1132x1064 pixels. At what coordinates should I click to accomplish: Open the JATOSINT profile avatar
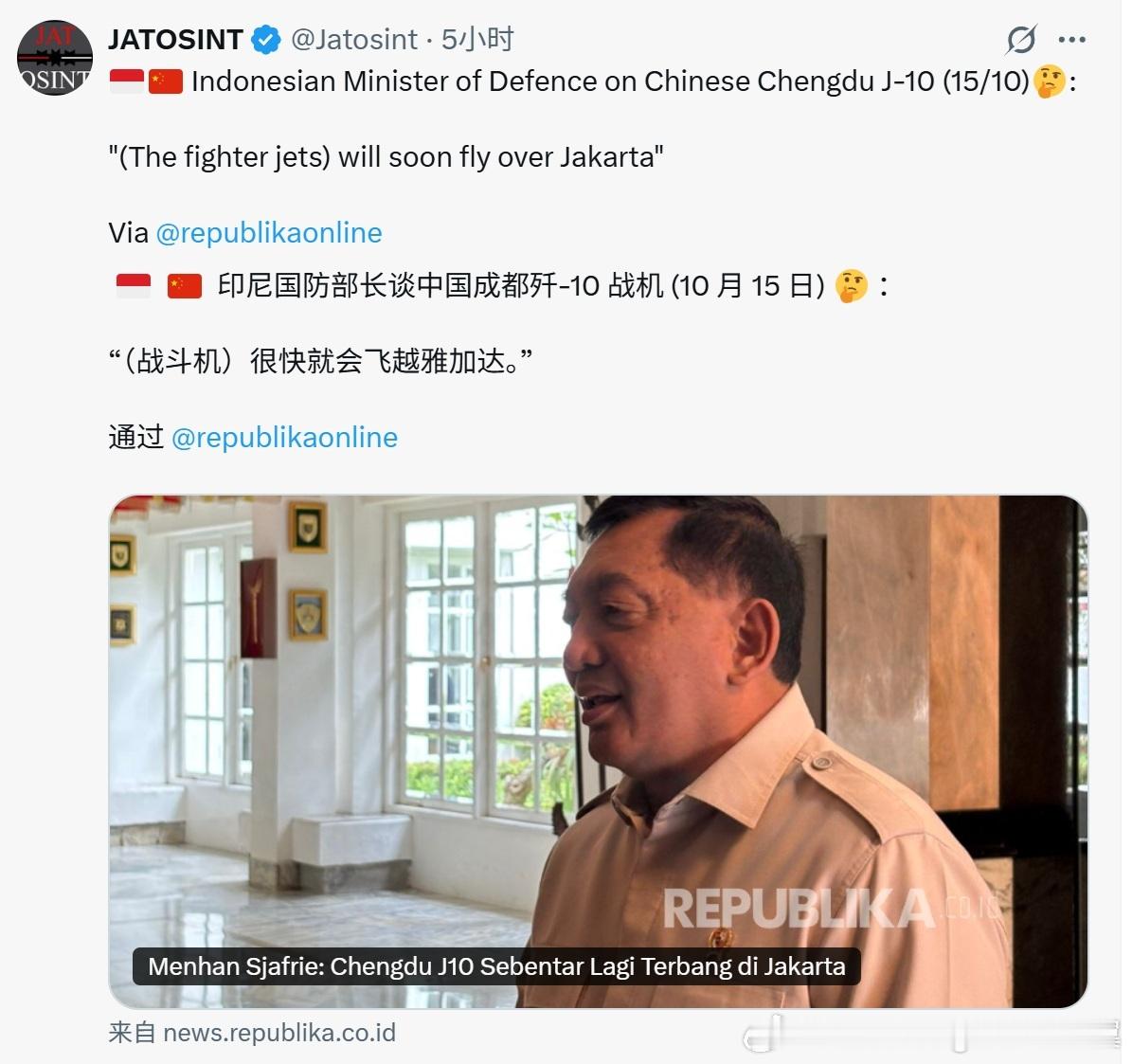(x=55, y=58)
